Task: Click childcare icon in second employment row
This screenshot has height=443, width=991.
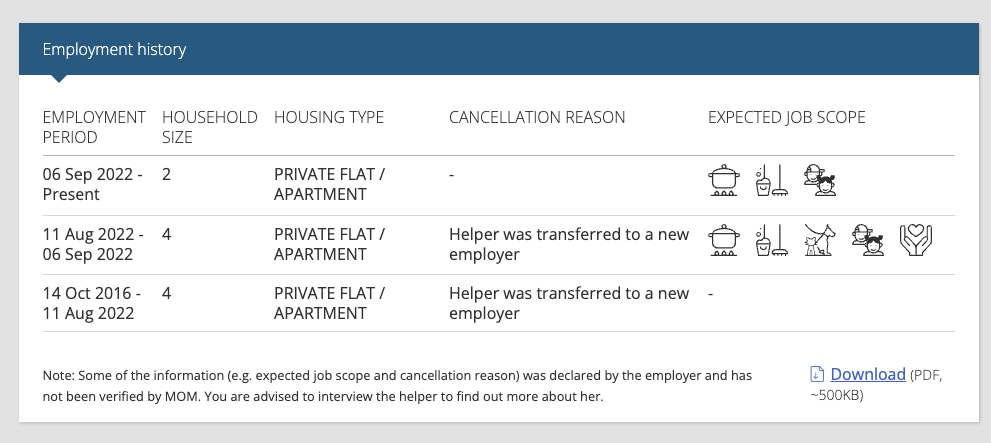Action: tap(868, 240)
